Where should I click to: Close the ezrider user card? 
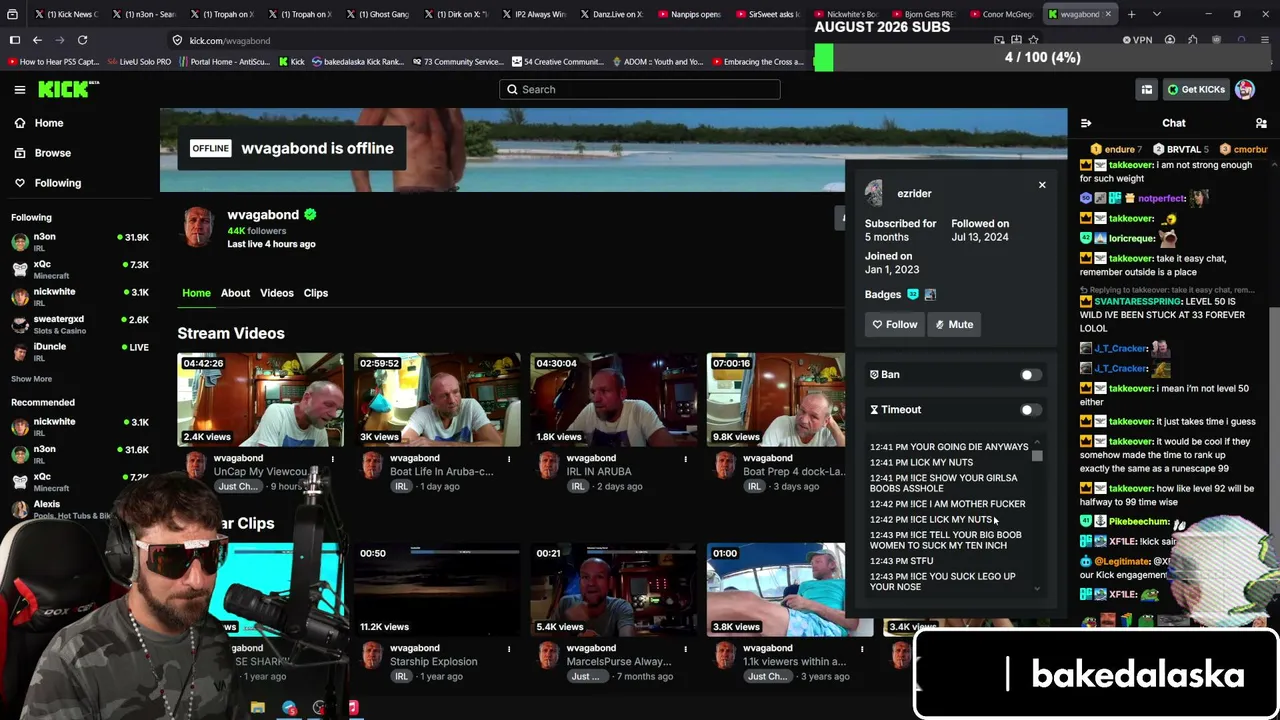click(1042, 185)
